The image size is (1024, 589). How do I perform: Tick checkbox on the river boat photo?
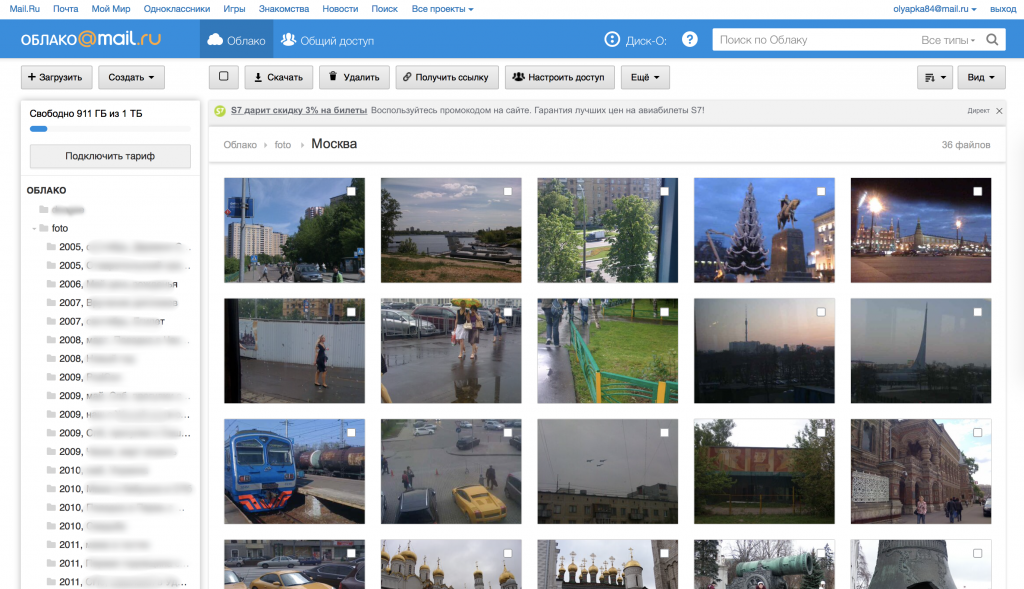(508, 191)
